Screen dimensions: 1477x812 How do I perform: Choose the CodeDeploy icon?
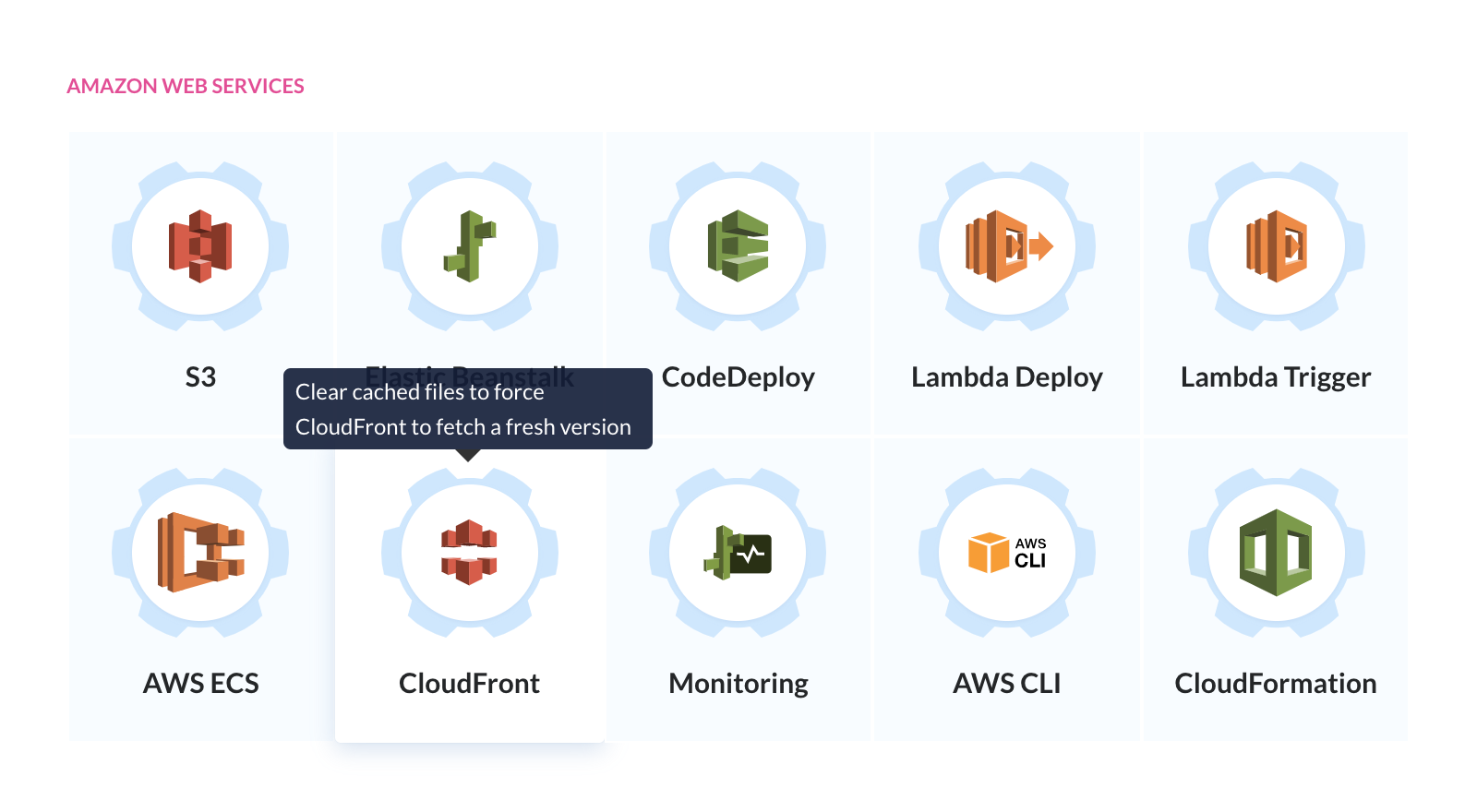tap(738, 246)
